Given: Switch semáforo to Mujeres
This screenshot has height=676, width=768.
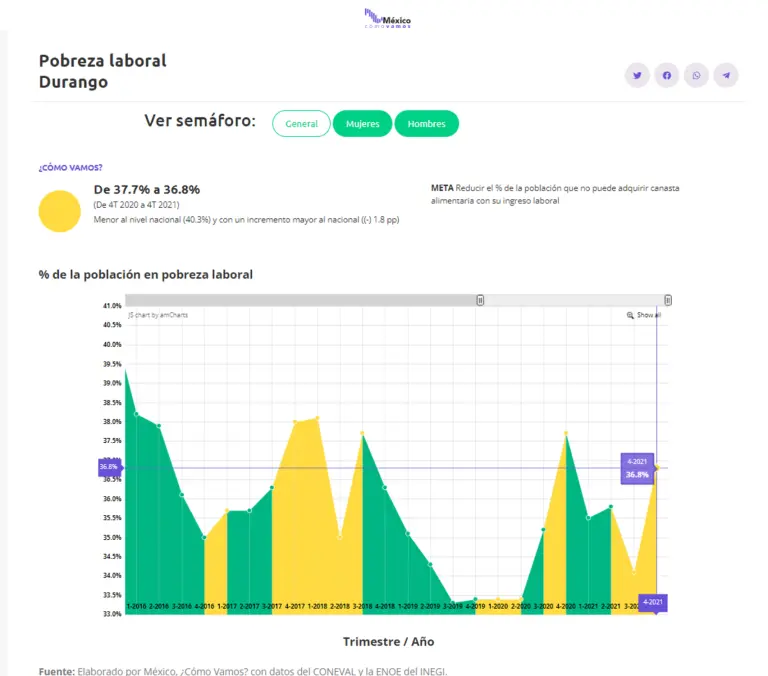Looking at the screenshot, I should pyautogui.click(x=362, y=124).
